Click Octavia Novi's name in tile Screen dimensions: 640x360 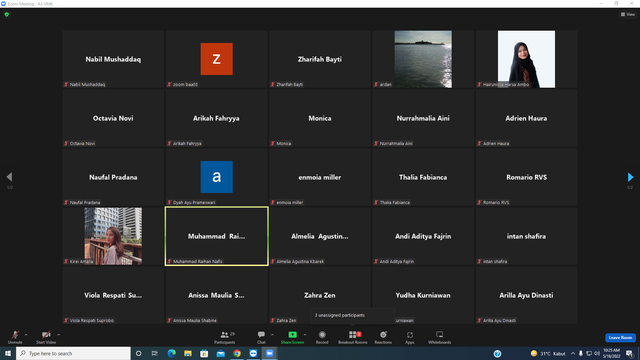[x=113, y=118]
